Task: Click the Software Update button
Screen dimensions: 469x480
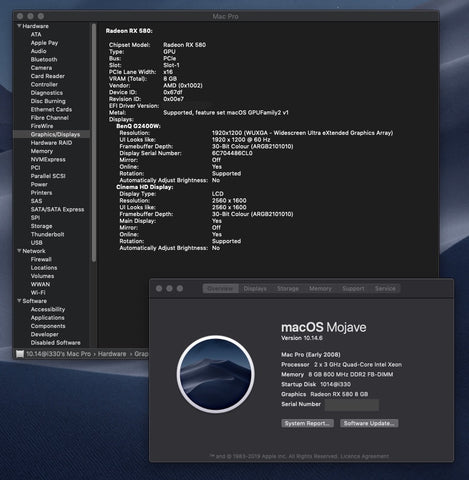Action: click(x=369, y=423)
